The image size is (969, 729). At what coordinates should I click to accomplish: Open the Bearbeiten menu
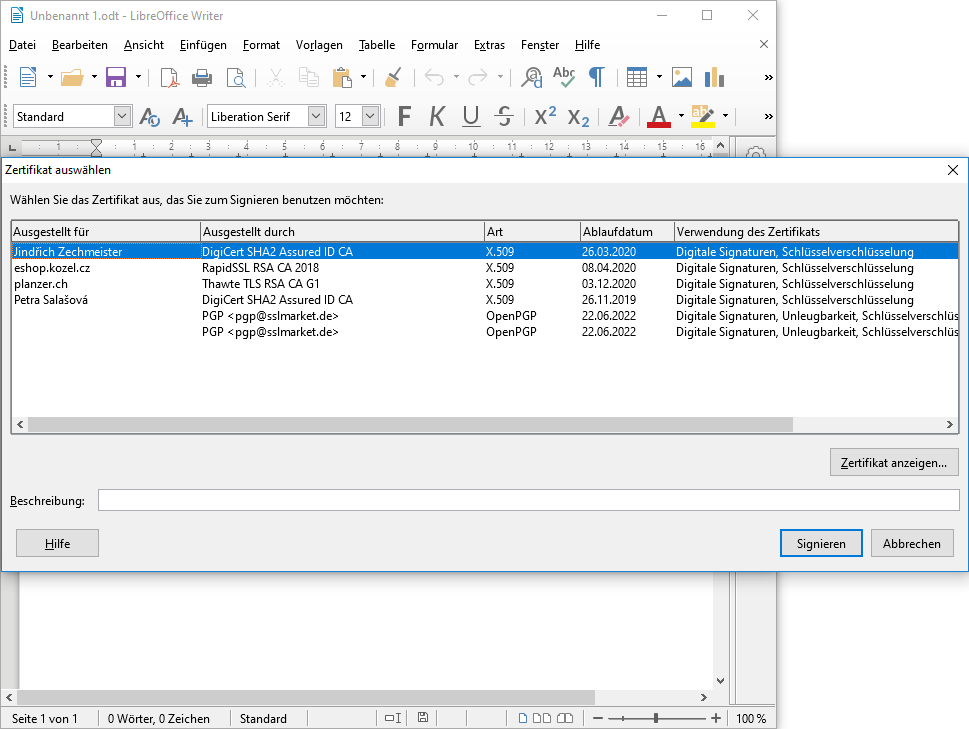[80, 45]
